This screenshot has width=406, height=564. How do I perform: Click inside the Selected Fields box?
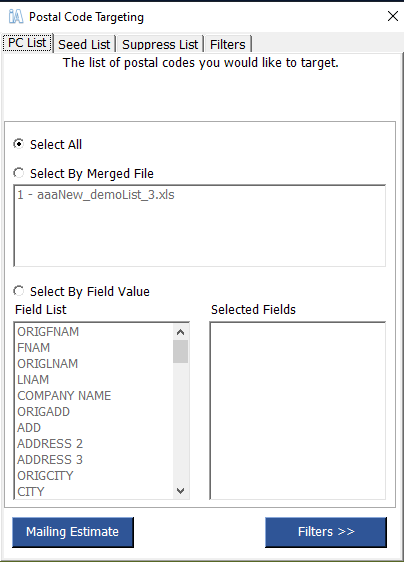click(297, 410)
